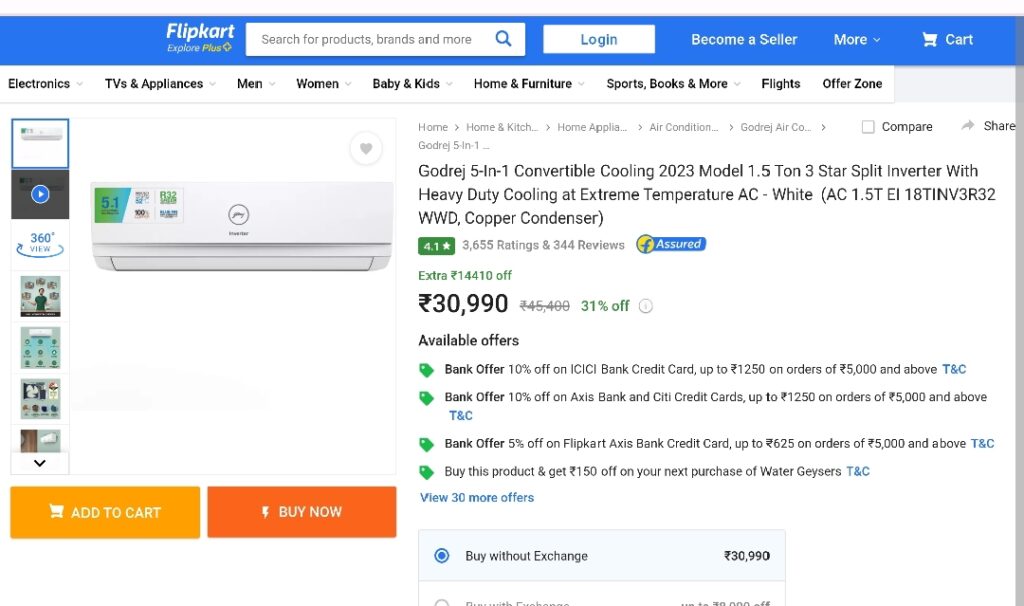Click the ADD TO CART button

(105, 512)
